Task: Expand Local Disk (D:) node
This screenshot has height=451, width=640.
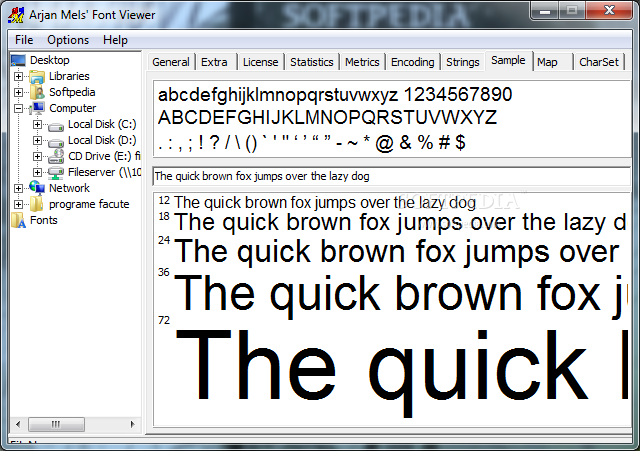Action: click(x=37, y=140)
